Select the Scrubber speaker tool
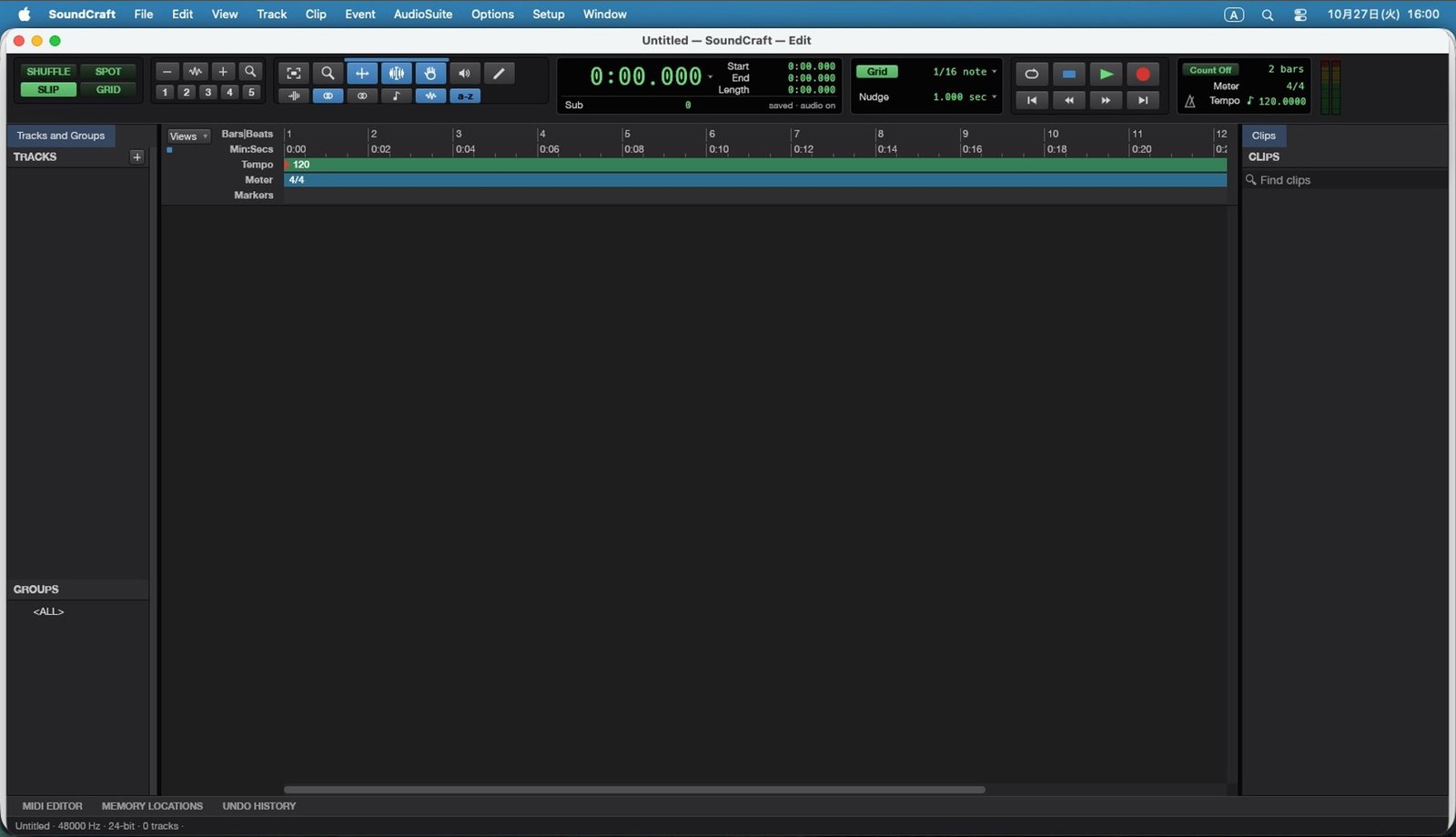 click(464, 74)
